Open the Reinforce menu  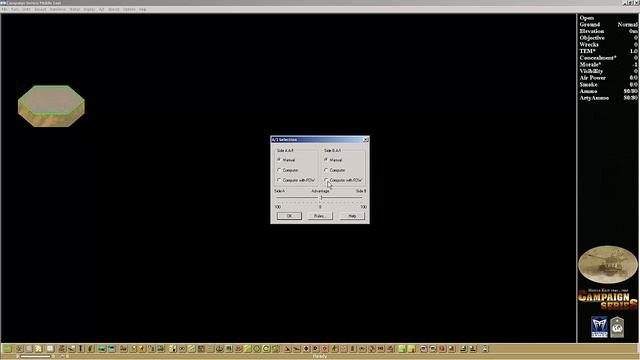pyautogui.click(x=58, y=9)
